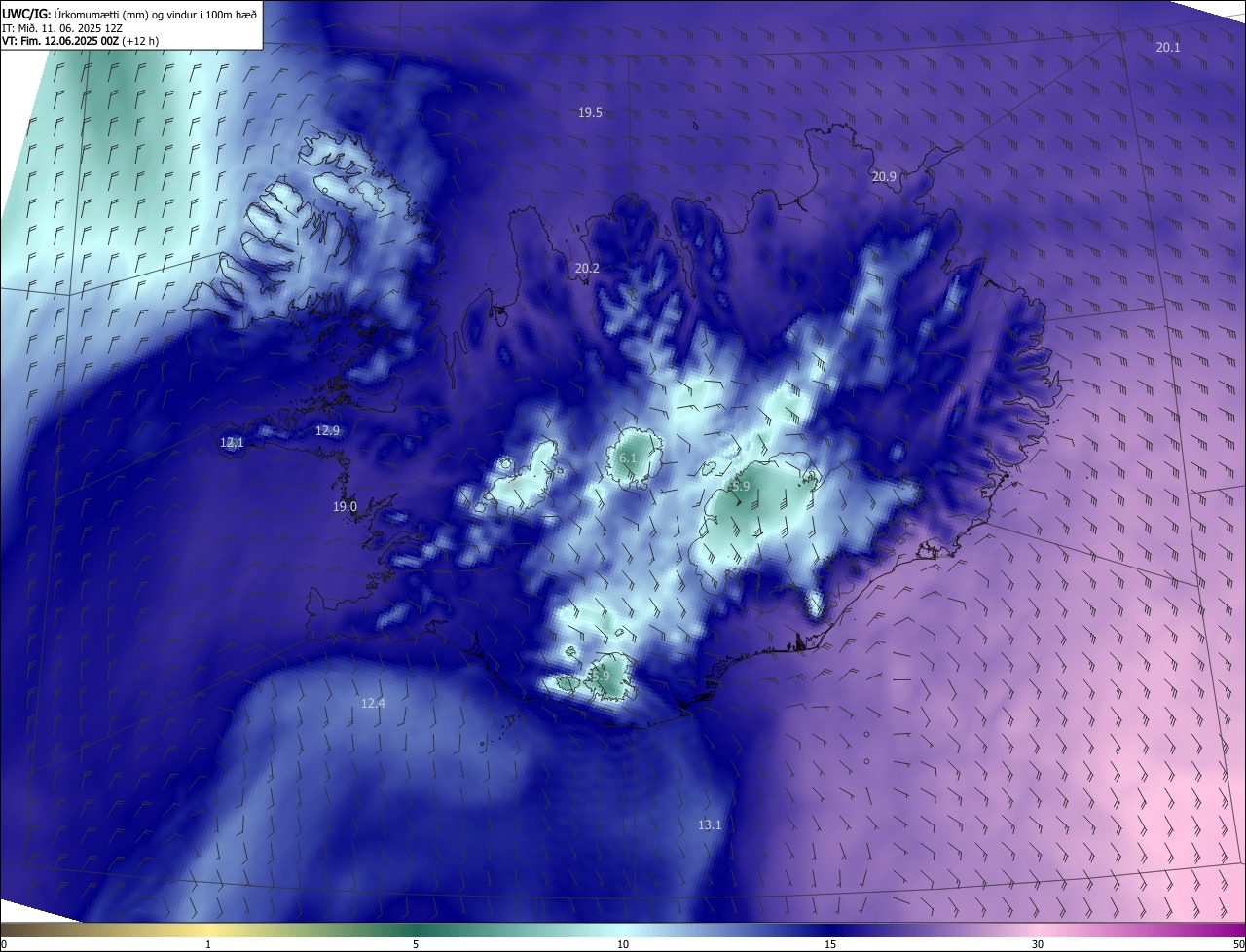Viewport: 1246px width, 952px height.
Task: Click the UWC/IG title line in the header box
Action: pyautogui.click(x=129, y=14)
